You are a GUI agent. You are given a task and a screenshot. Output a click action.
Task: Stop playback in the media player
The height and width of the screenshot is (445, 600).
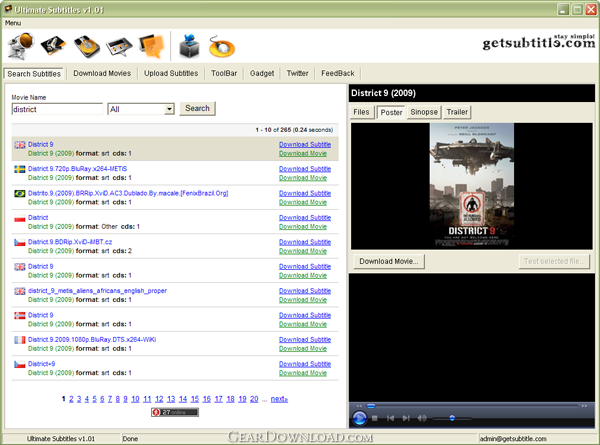375,418
